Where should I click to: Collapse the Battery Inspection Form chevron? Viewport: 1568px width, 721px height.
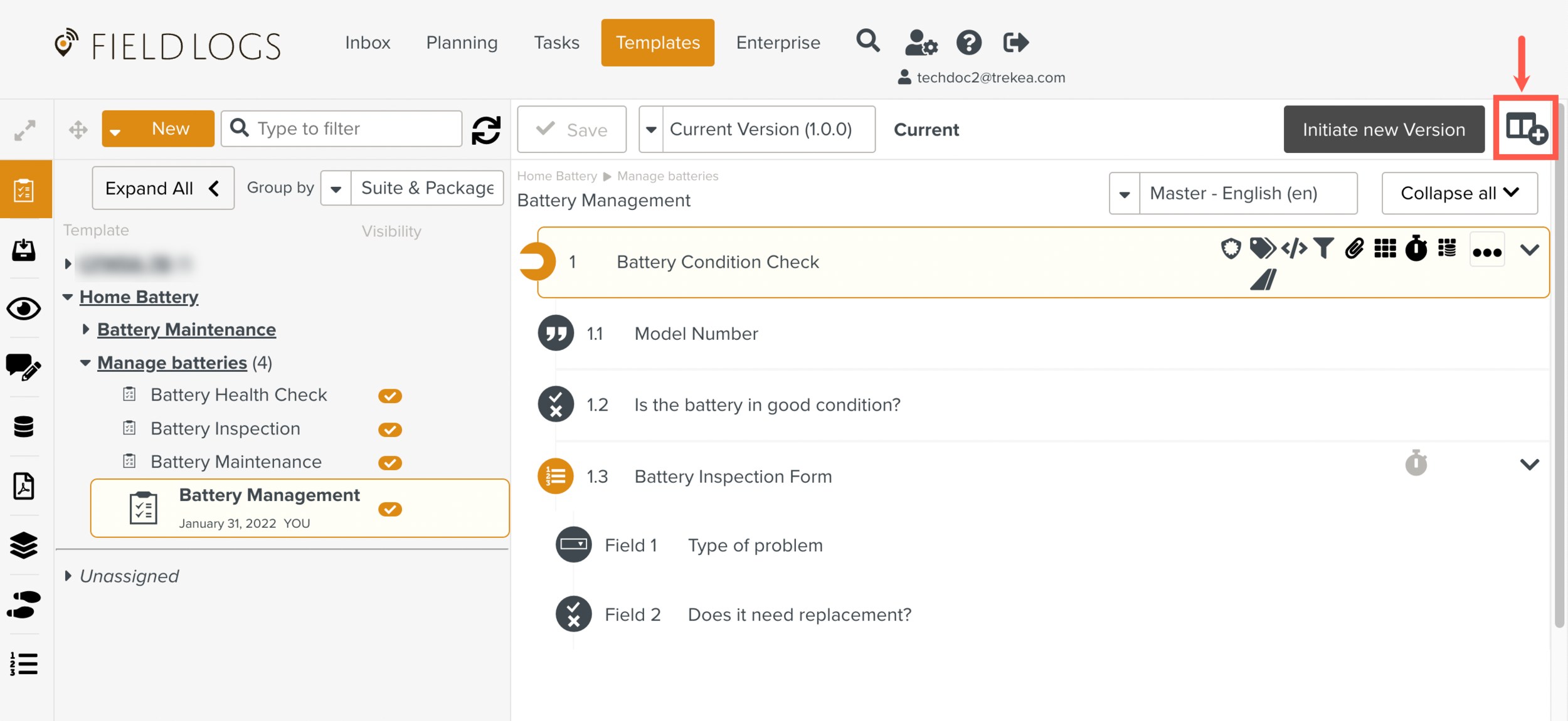pyautogui.click(x=1530, y=465)
